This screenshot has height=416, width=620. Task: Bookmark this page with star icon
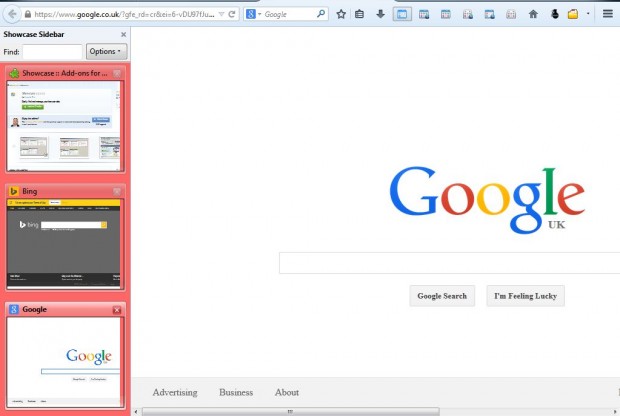tap(341, 14)
